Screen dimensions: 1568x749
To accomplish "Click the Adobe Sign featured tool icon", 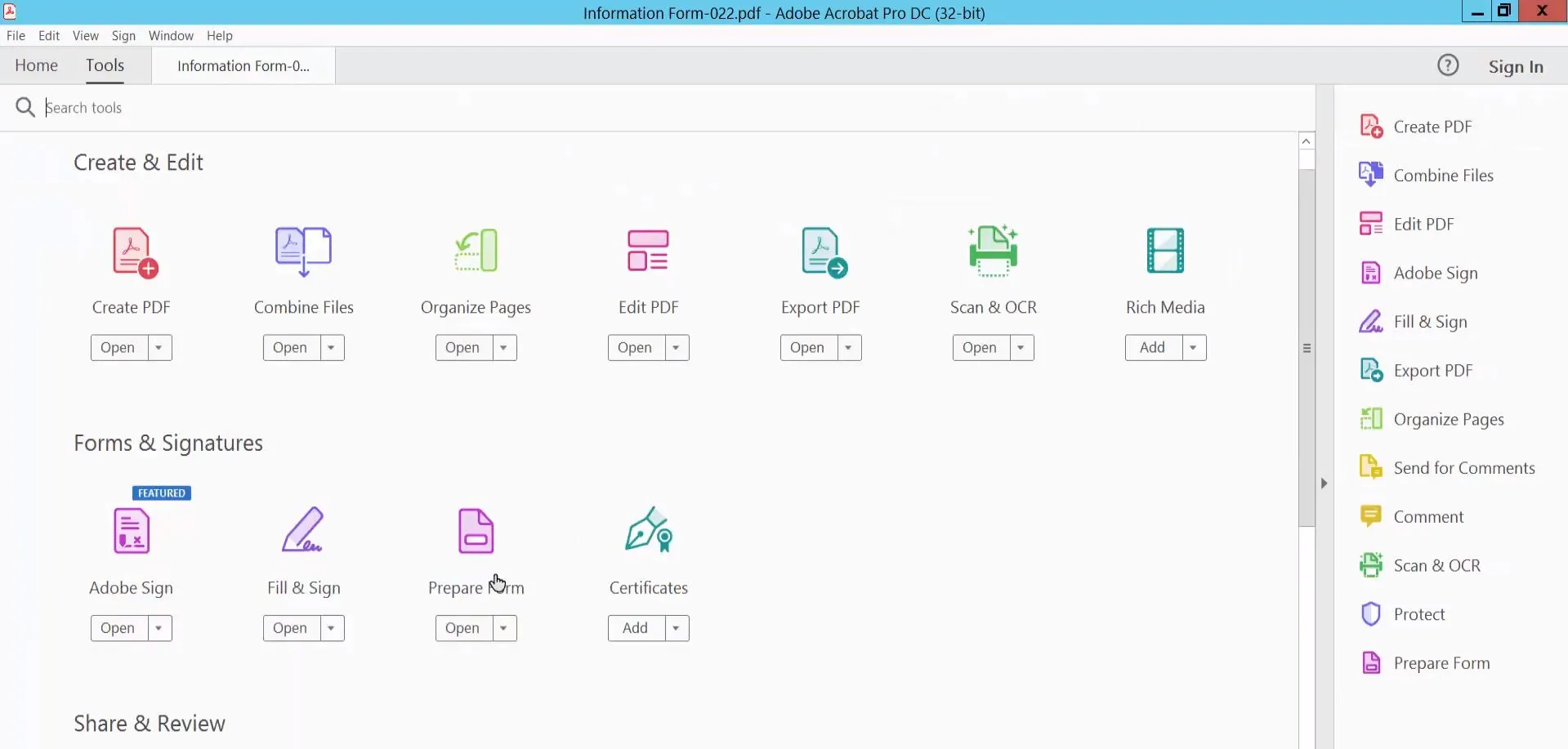I will tap(132, 531).
